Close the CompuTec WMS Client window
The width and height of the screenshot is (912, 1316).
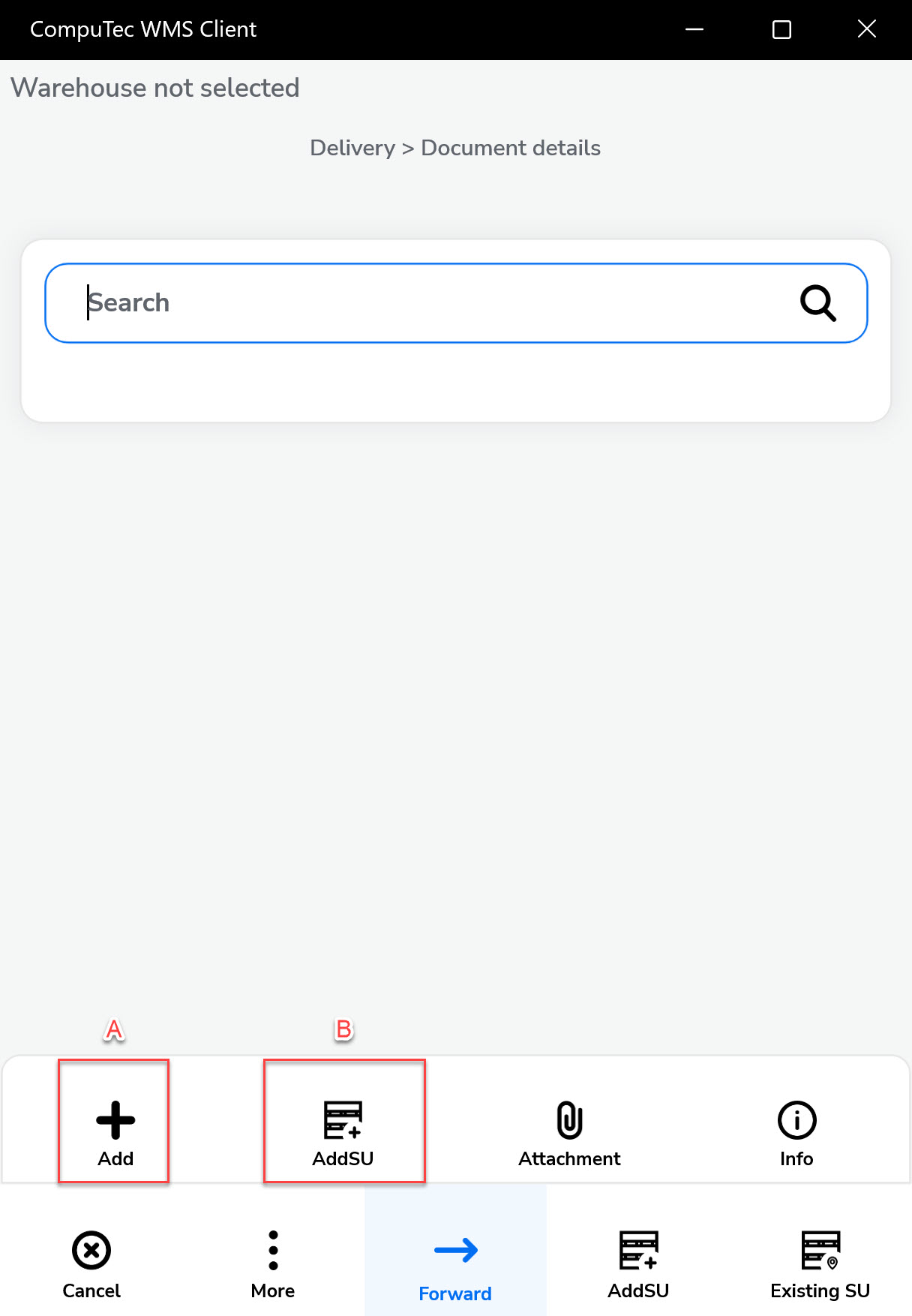click(867, 29)
